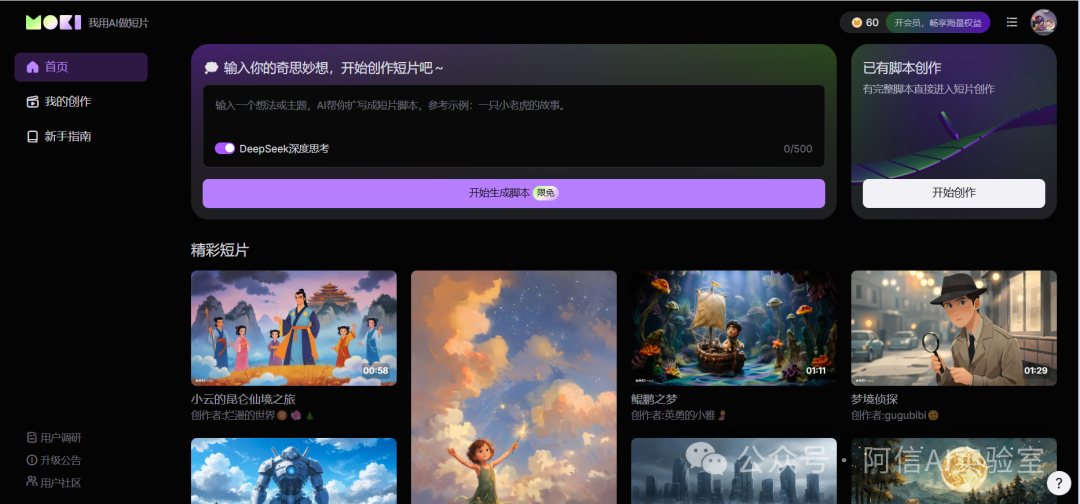The image size is (1080, 504).
Task: Click the 精彩短片 section heading
Action: 220,250
